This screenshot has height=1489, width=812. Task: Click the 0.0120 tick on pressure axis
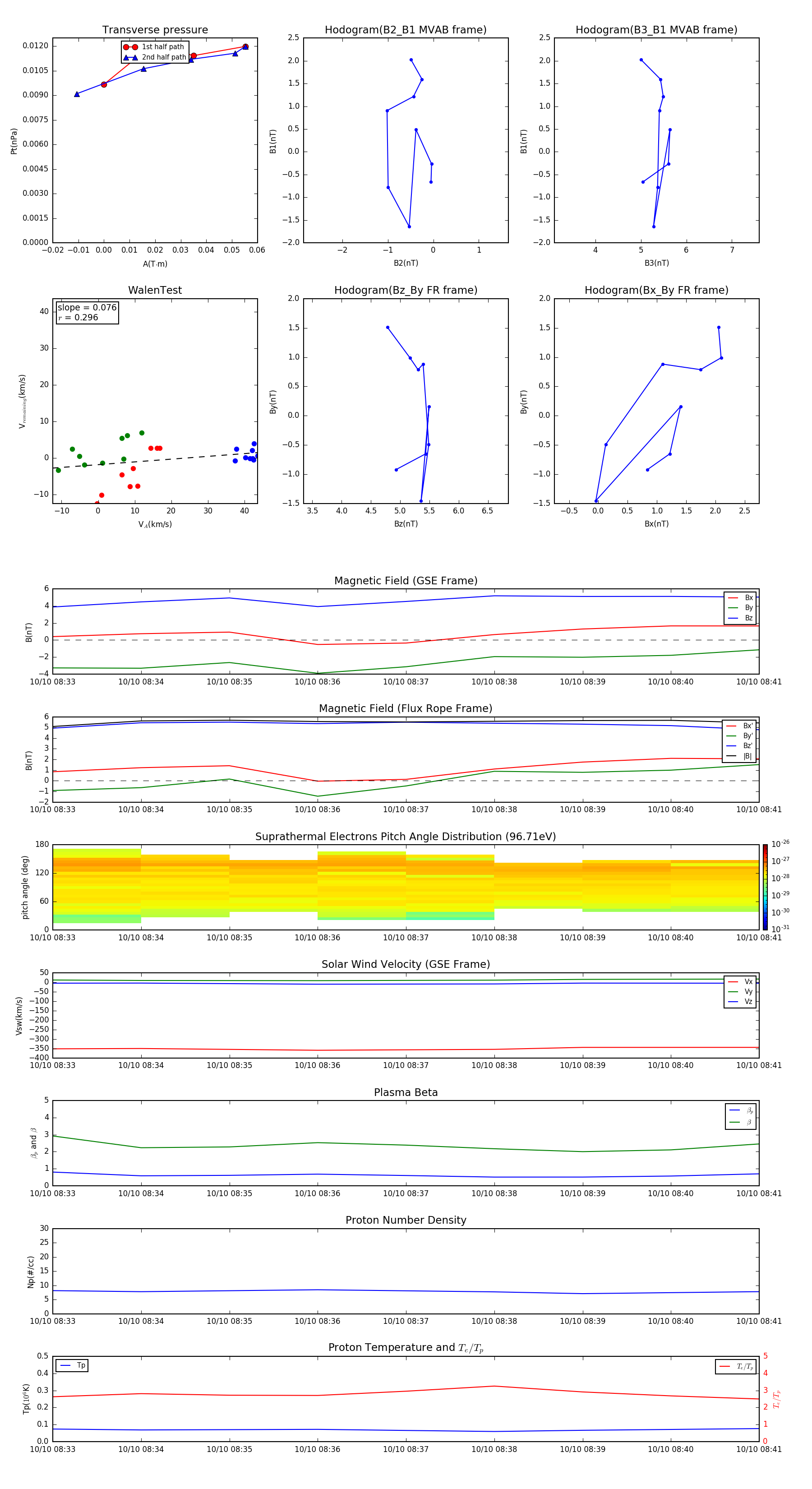point(36,46)
